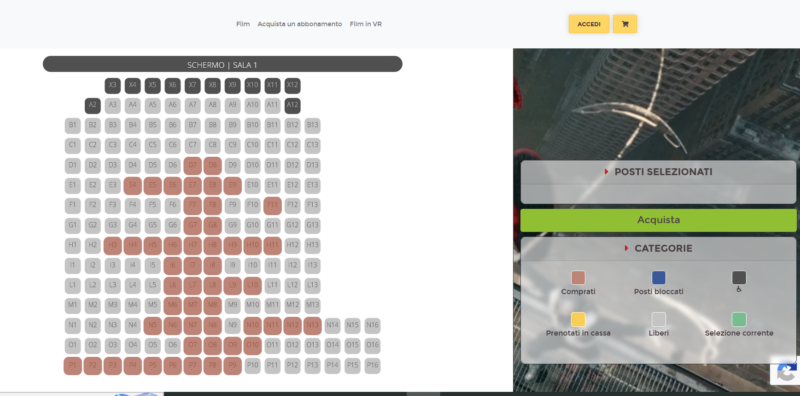Screen dimensions: 800x396
Task: Select free seat D9
Action: [x=232, y=166]
